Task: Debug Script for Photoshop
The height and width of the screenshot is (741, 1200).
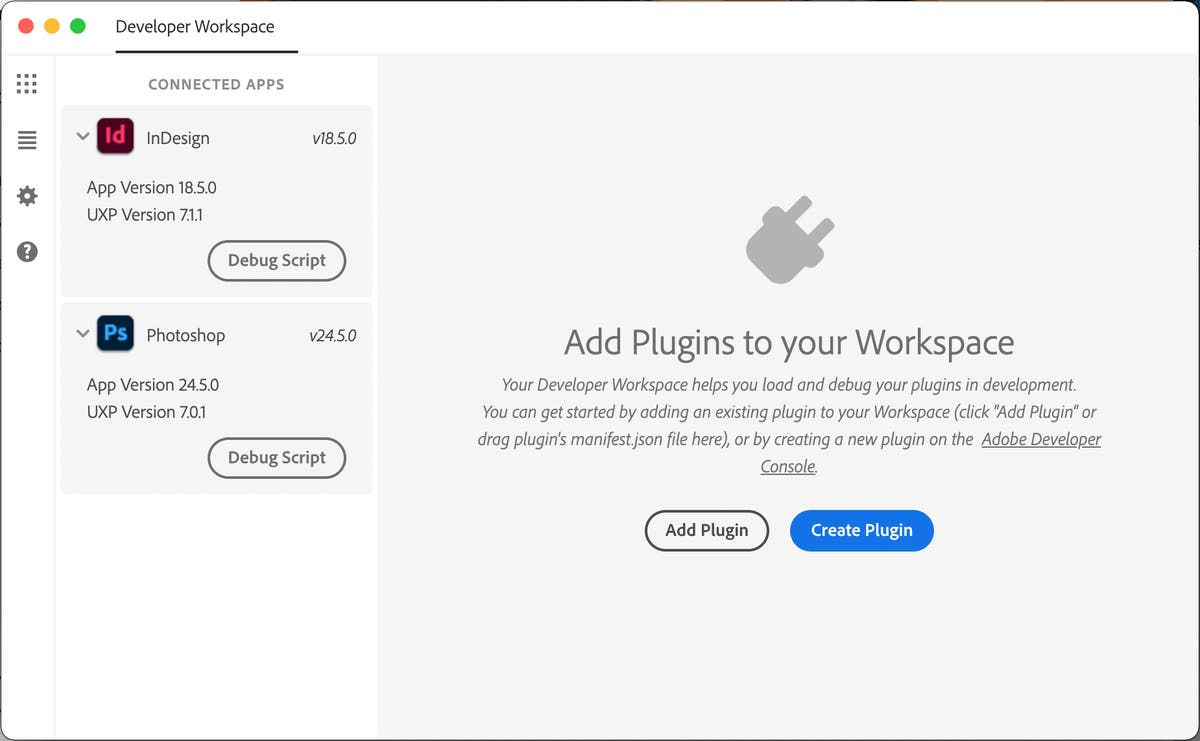Action: tap(277, 457)
